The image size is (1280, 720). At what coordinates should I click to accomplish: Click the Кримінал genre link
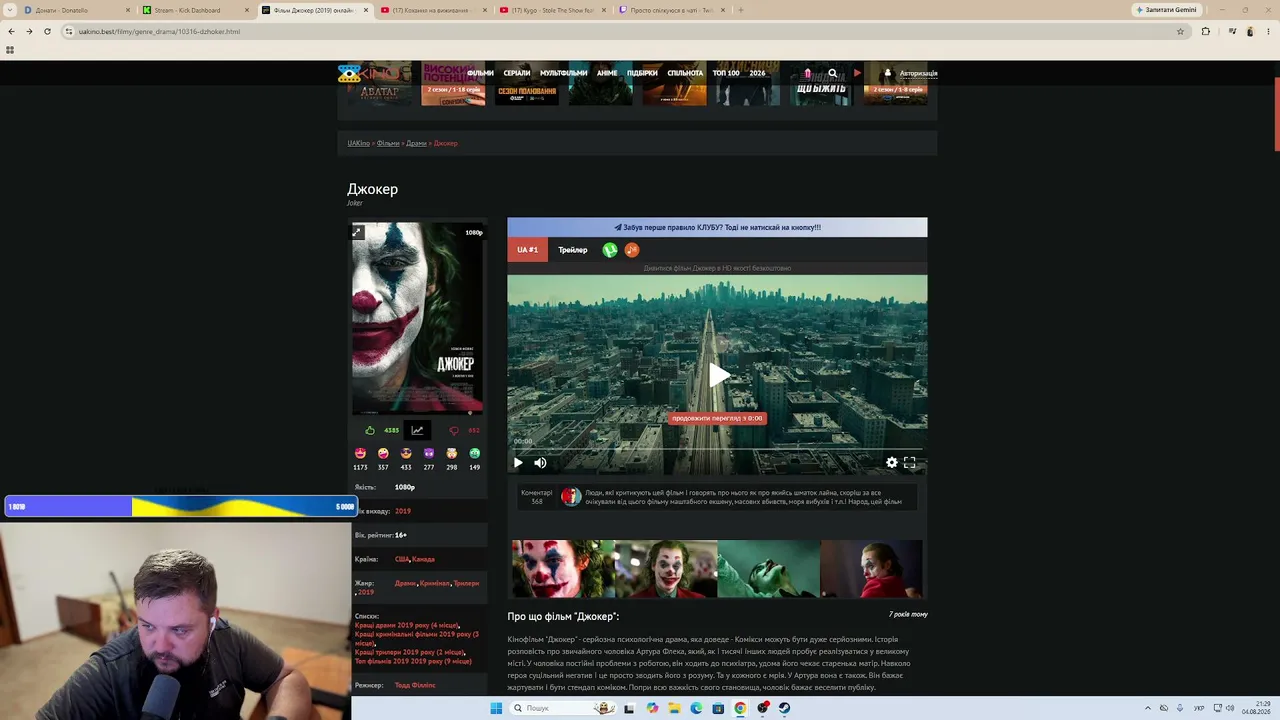[435, 583]
